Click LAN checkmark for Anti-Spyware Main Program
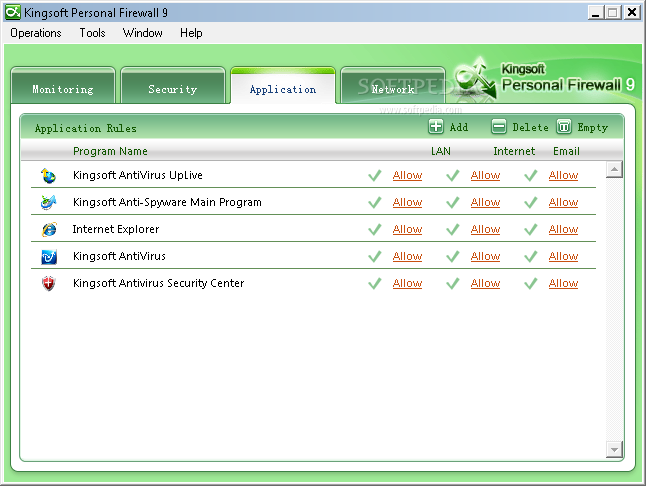Screen dimensions: 646x486 point(374,202)
